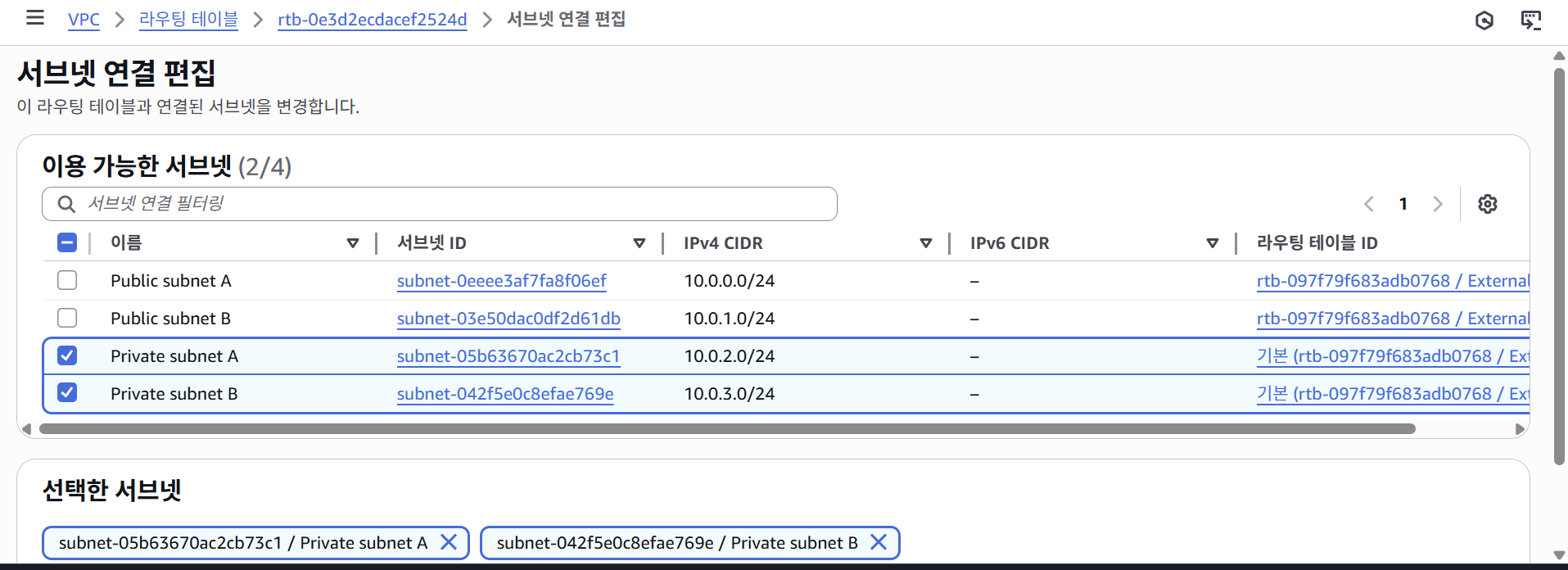Open the CloudShell icon in header

point(1530,20)
